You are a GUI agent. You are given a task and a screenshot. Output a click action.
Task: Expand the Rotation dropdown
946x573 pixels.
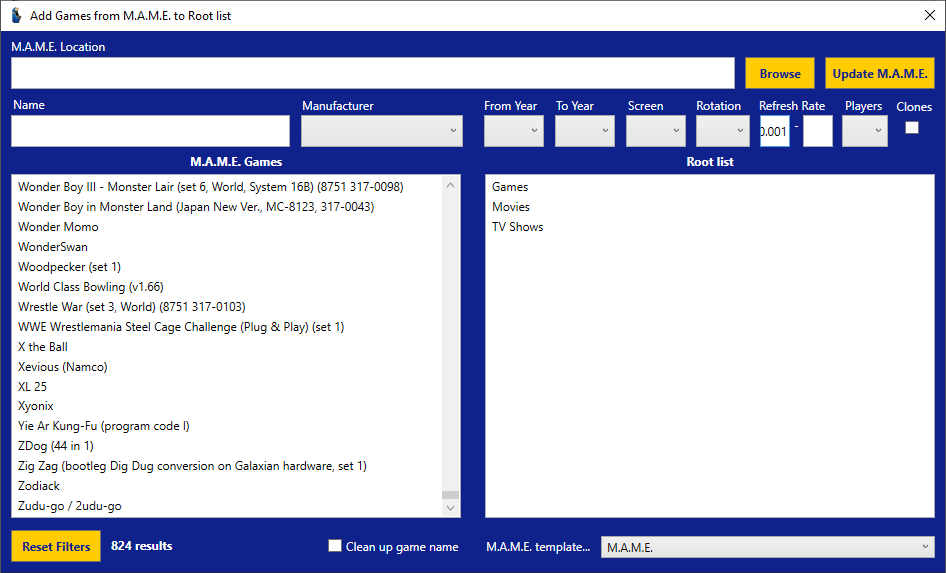point(722,131)
